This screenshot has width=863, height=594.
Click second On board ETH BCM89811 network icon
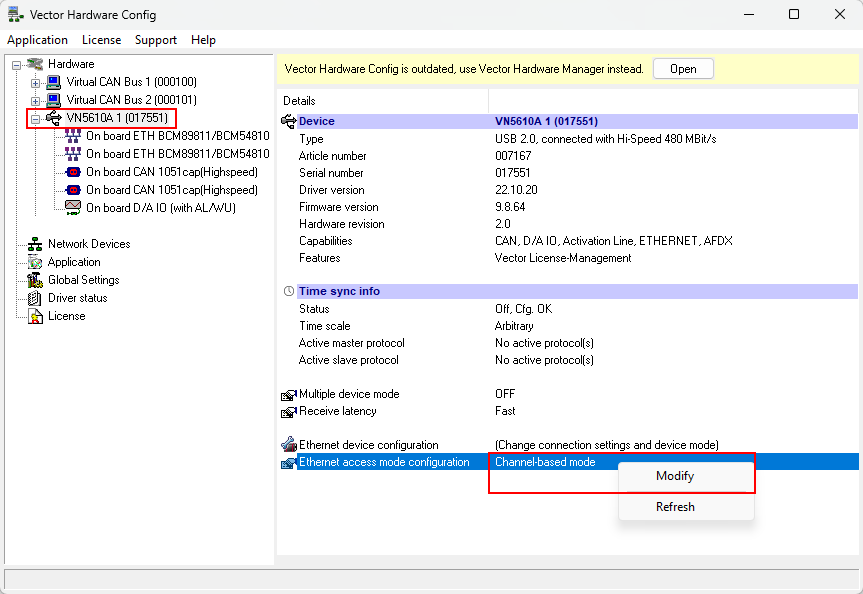point(73,154)
